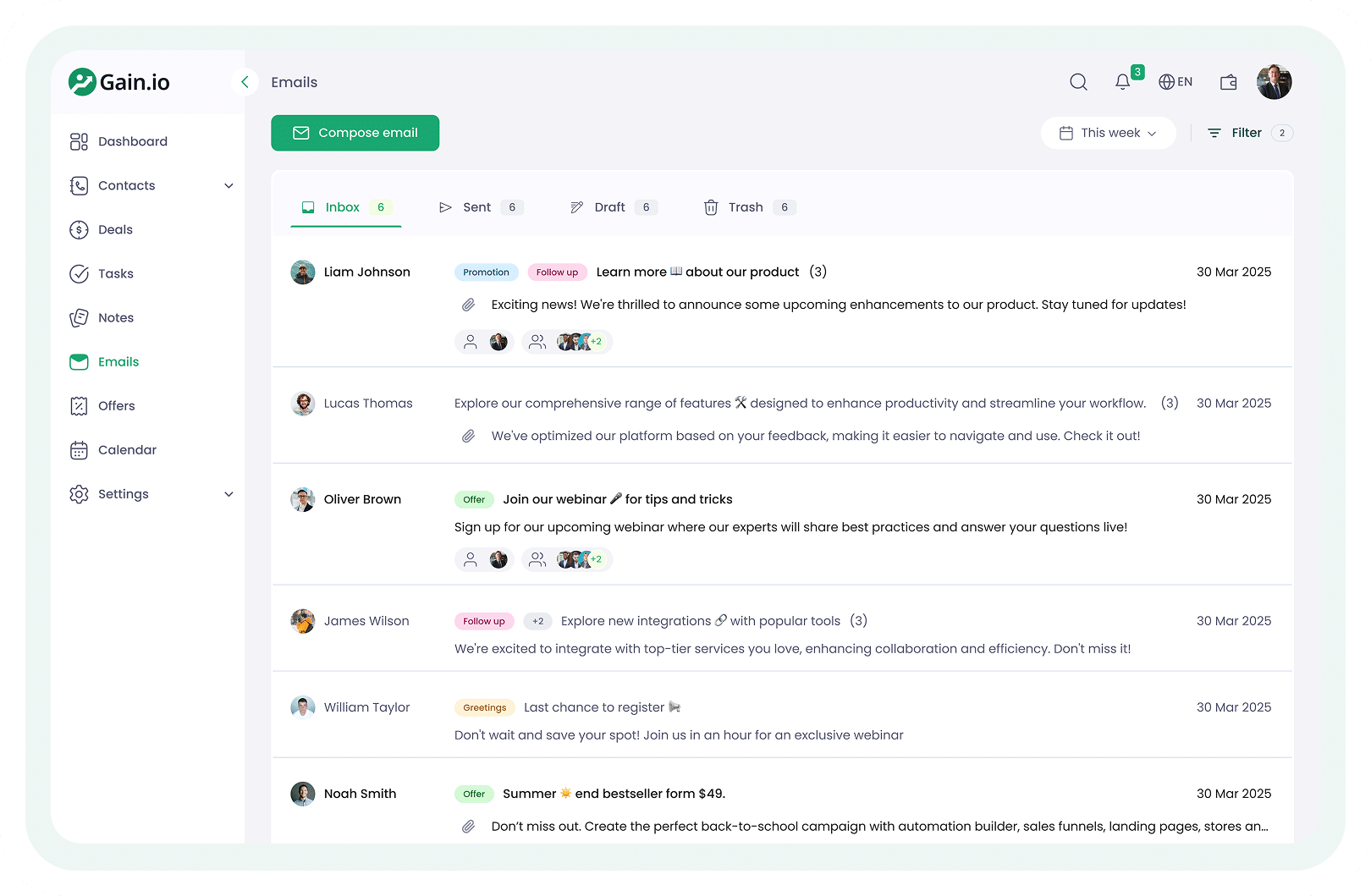Image resolution: width=1371 pixels, height=896 pixels.
Task: Switch to the Trash tab
Action: (749, 207)
